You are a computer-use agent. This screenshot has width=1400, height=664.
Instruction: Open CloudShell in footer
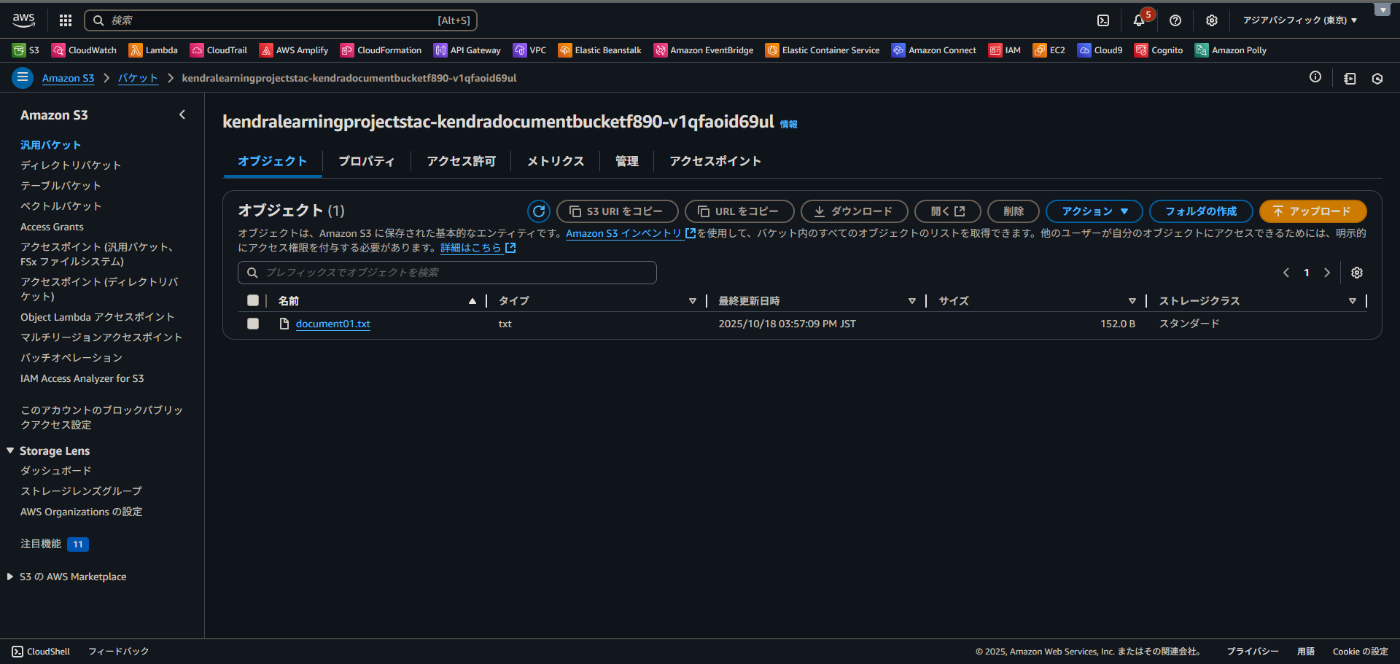pos(41,651)
